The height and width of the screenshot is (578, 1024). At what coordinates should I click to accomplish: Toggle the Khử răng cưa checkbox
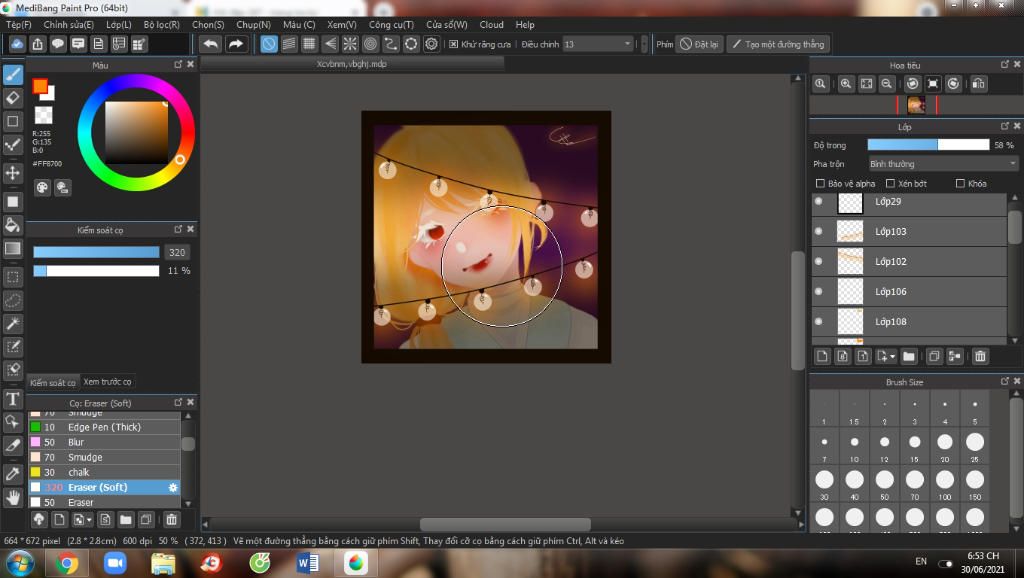(x=454, y=44)
